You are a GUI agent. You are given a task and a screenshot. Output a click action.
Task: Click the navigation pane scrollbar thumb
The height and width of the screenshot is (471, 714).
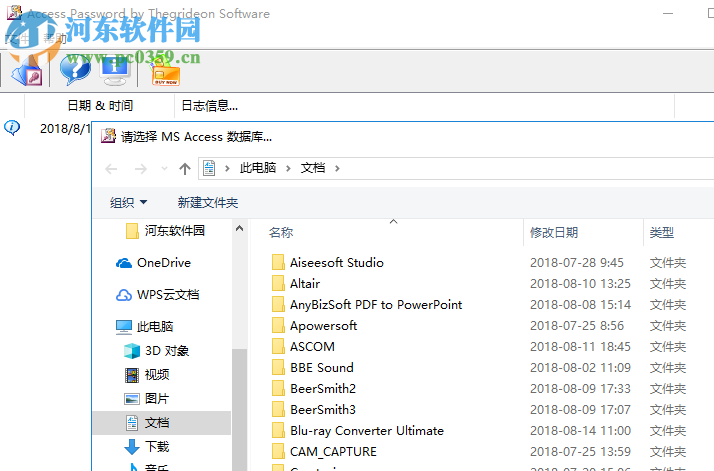pos(240,410)
